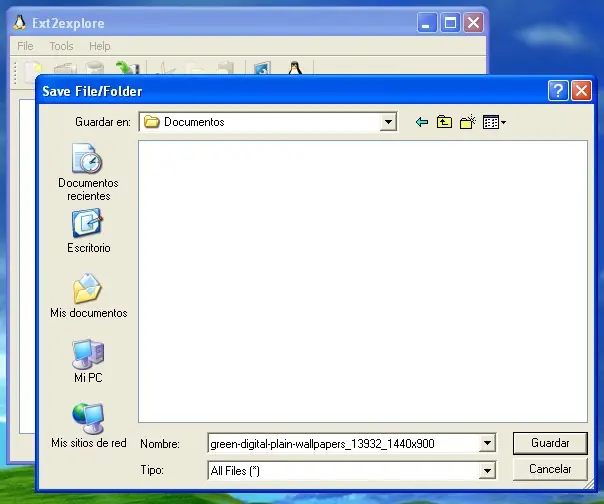
Task: Jump to Escritorio location
Action: coord(88,231)
